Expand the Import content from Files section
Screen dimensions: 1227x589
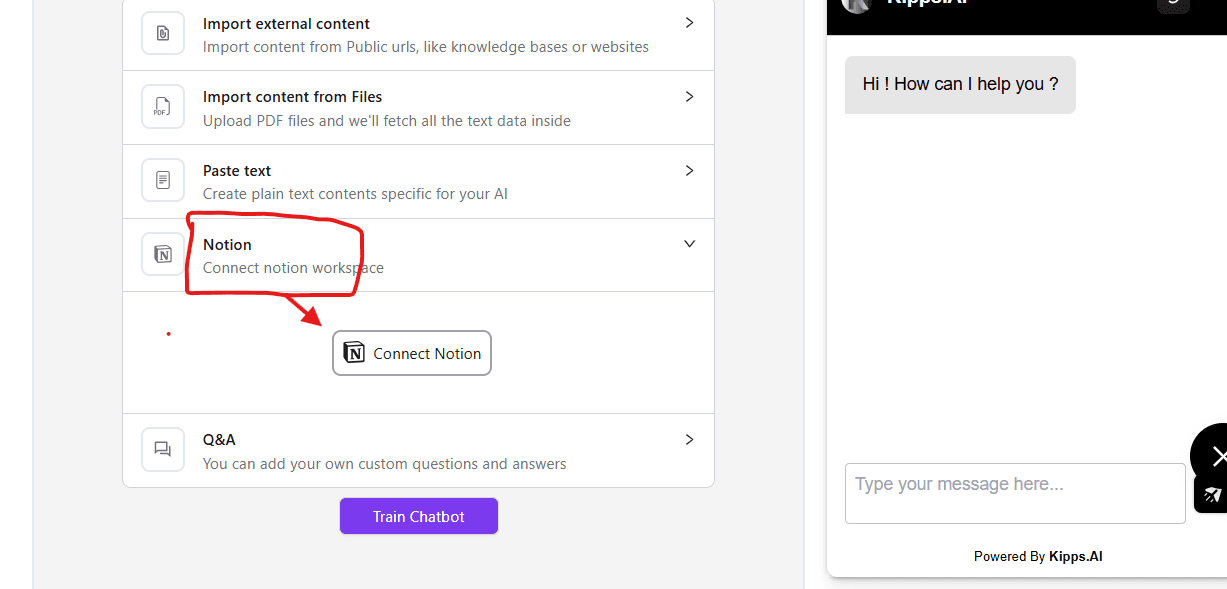tap(689, 97)
